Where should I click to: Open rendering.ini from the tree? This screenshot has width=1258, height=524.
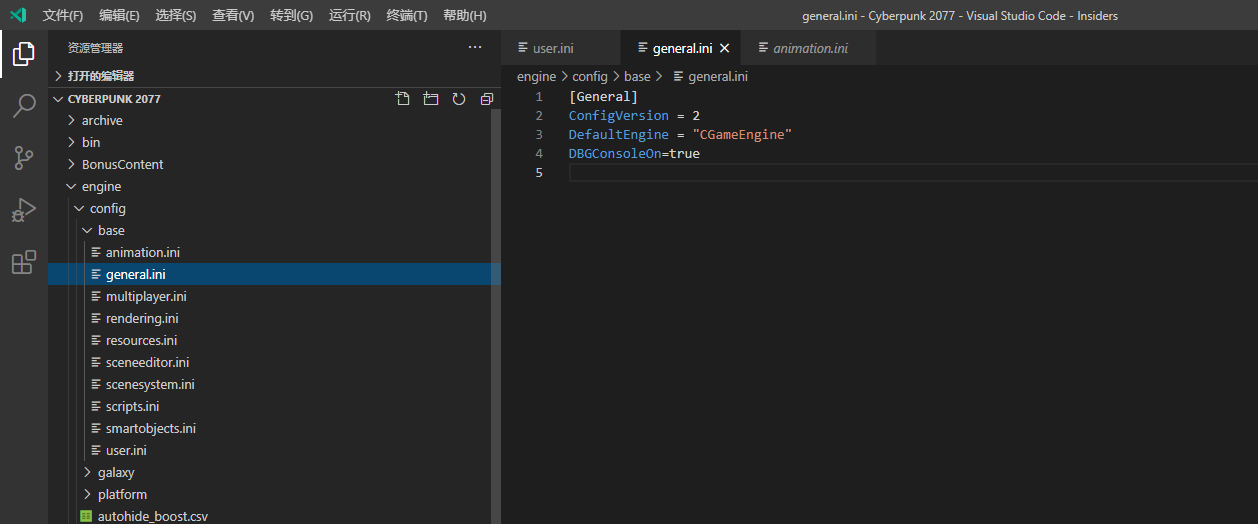[142, 319]
